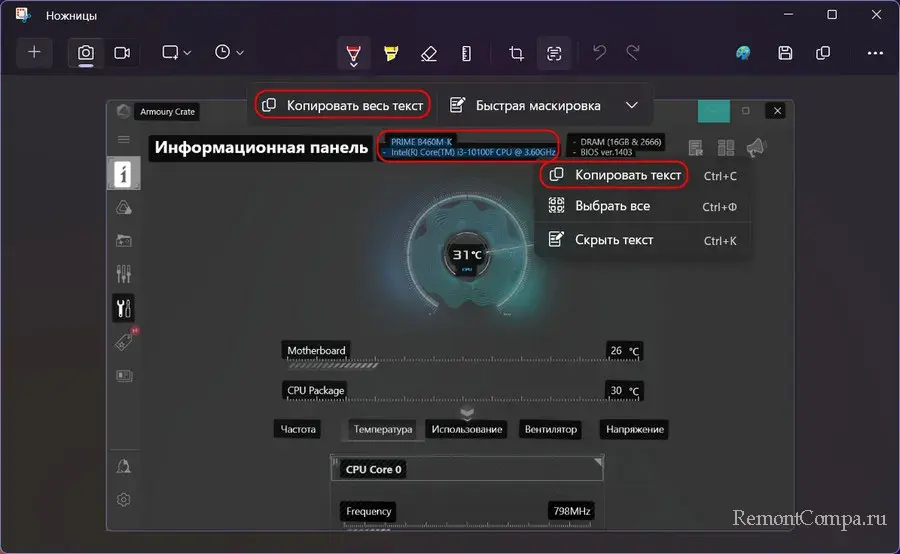Image resolution: width=900 pixels, height=554 pixels.
Task: Select the yellow highlighter tool
Action: (391, 53)
